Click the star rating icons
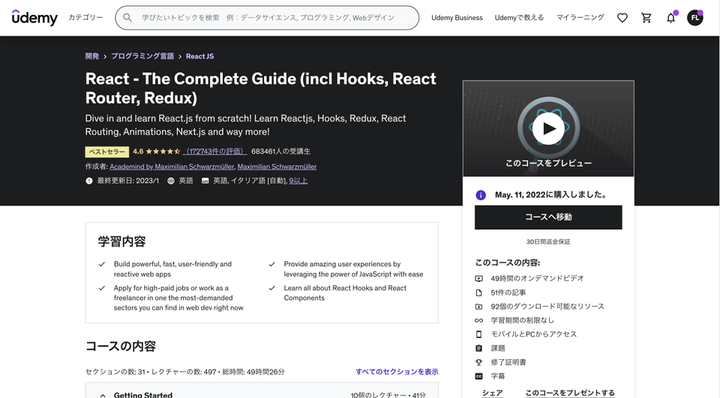The height and width of the screenshot is (398, 720). (x=163, y=151)
